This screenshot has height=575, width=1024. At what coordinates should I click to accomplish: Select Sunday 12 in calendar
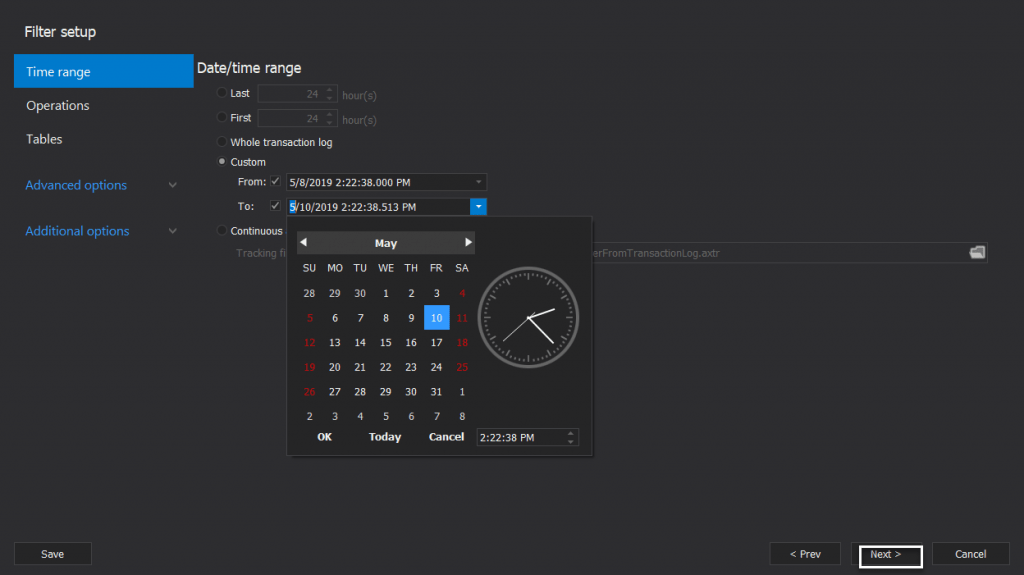pyautogui.click(x=310, y=342)
